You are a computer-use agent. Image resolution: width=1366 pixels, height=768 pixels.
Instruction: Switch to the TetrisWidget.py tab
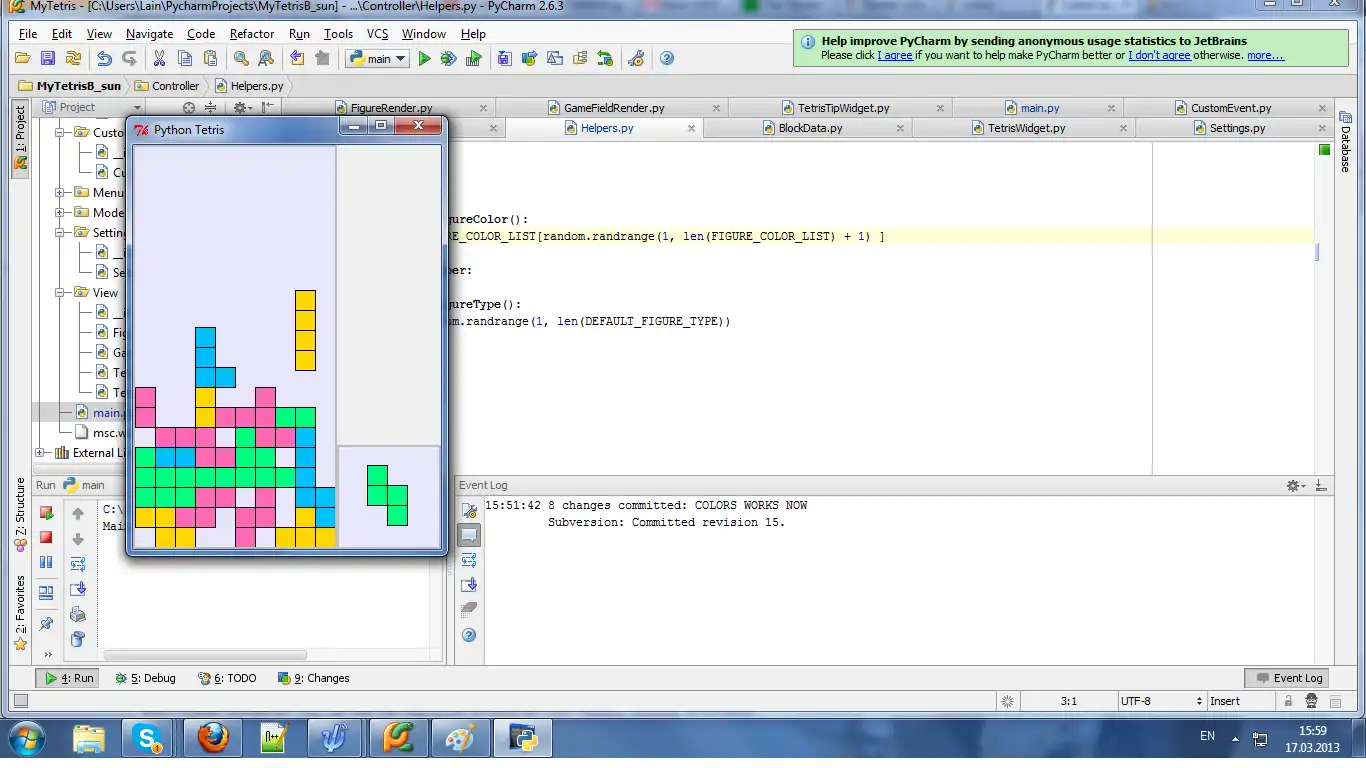[1026, 128]
